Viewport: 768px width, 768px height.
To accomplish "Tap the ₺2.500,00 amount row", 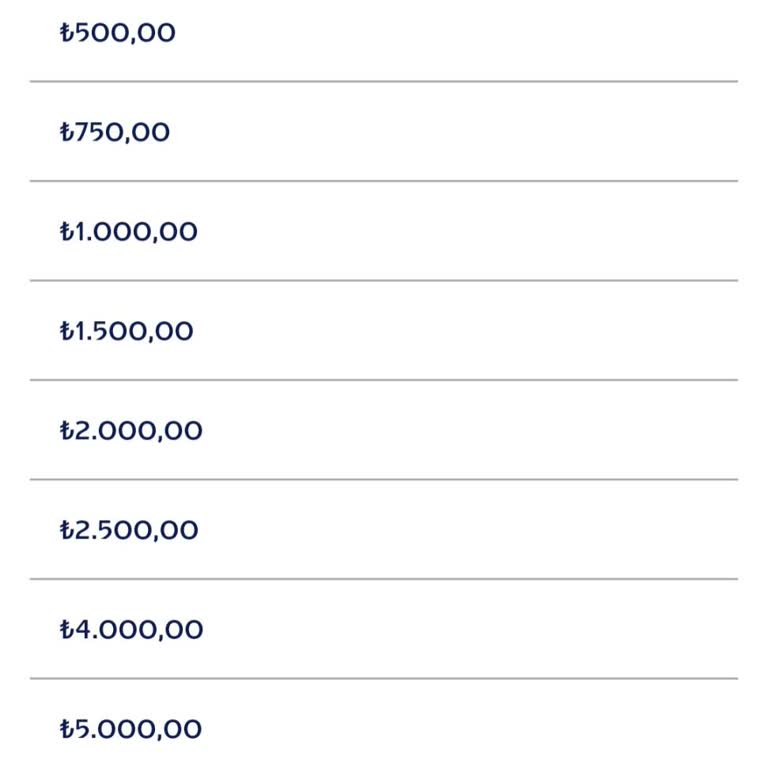I will click(129, 530).
